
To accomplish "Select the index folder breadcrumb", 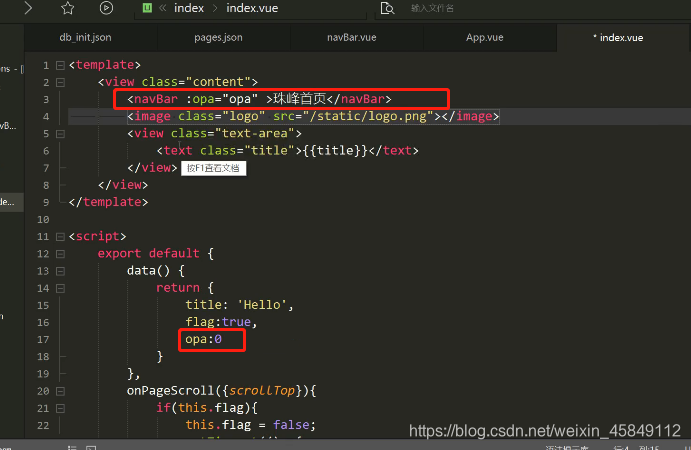I will click(189, 8).
